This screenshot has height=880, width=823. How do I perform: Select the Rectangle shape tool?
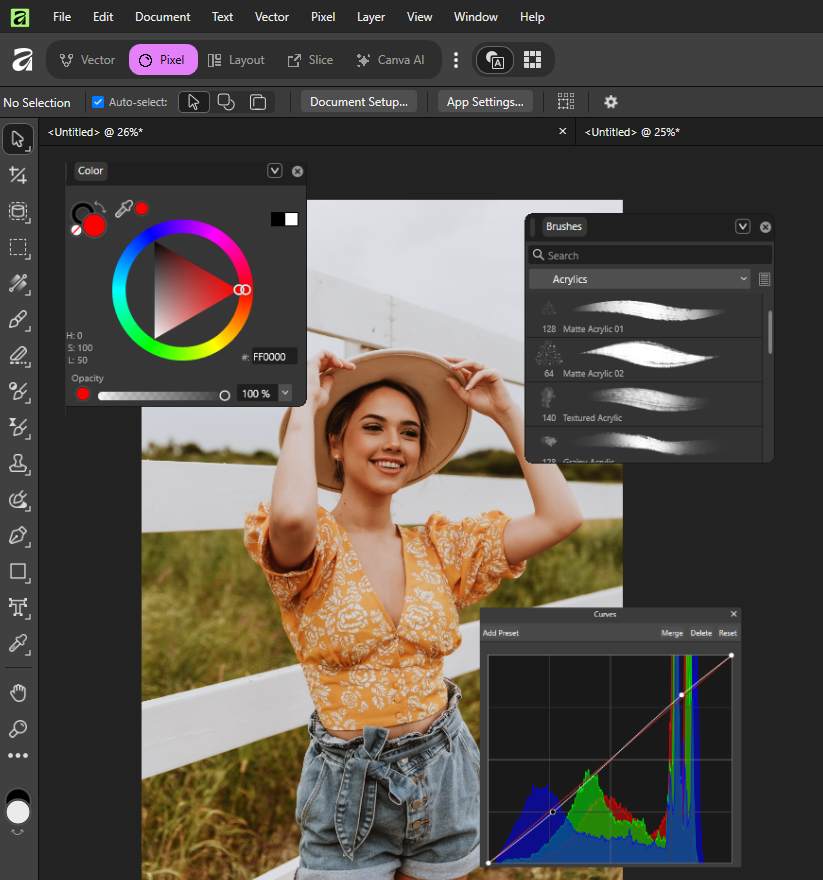point(18,571)
